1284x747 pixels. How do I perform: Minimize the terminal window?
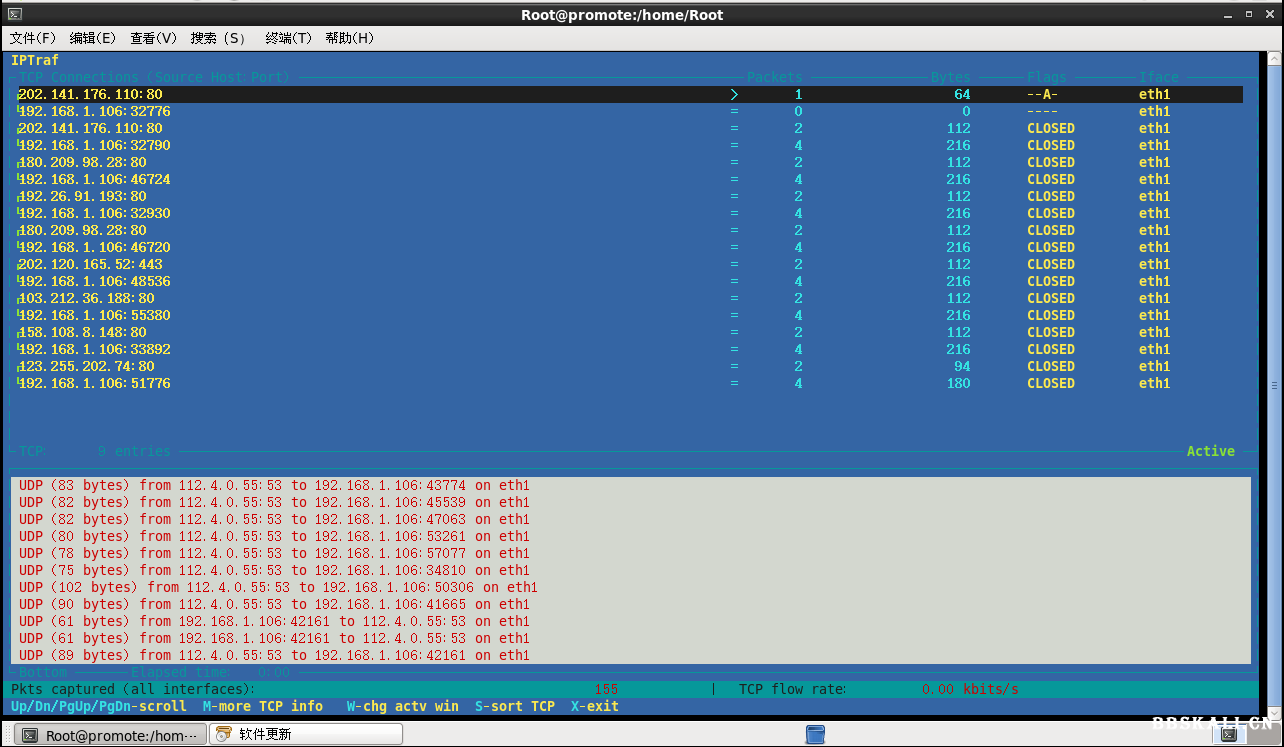pos(1230,14)
